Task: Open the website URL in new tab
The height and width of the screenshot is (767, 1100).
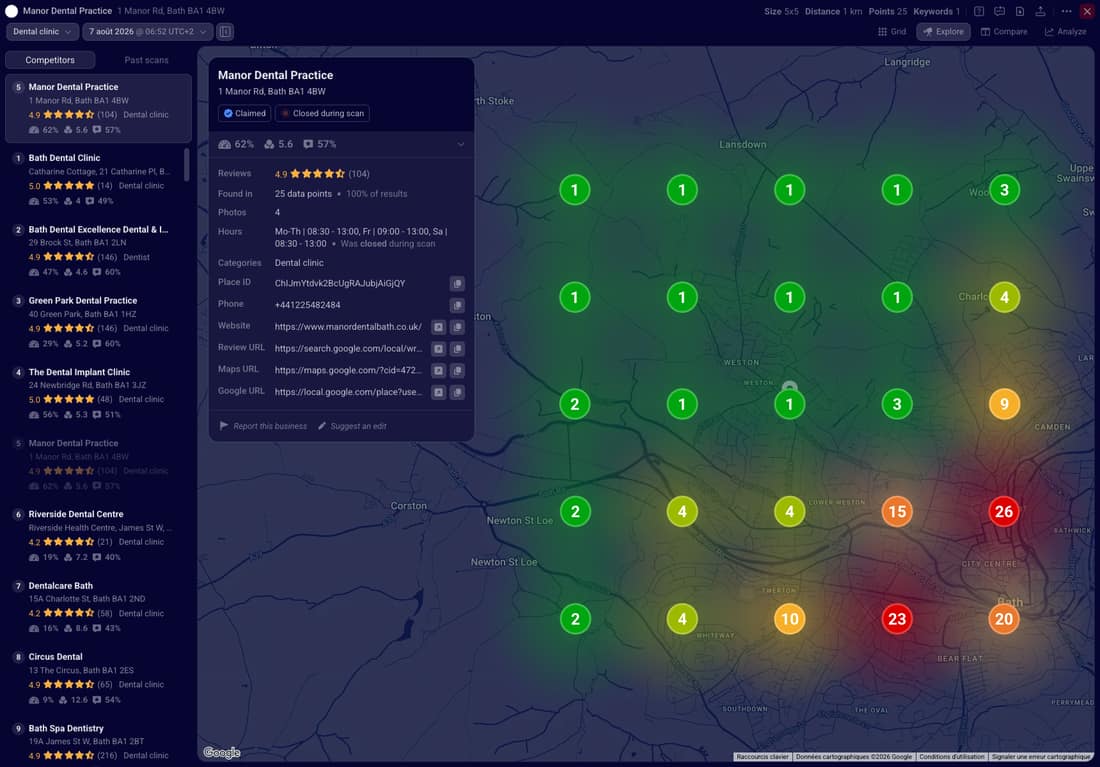Action: [438, 327]
